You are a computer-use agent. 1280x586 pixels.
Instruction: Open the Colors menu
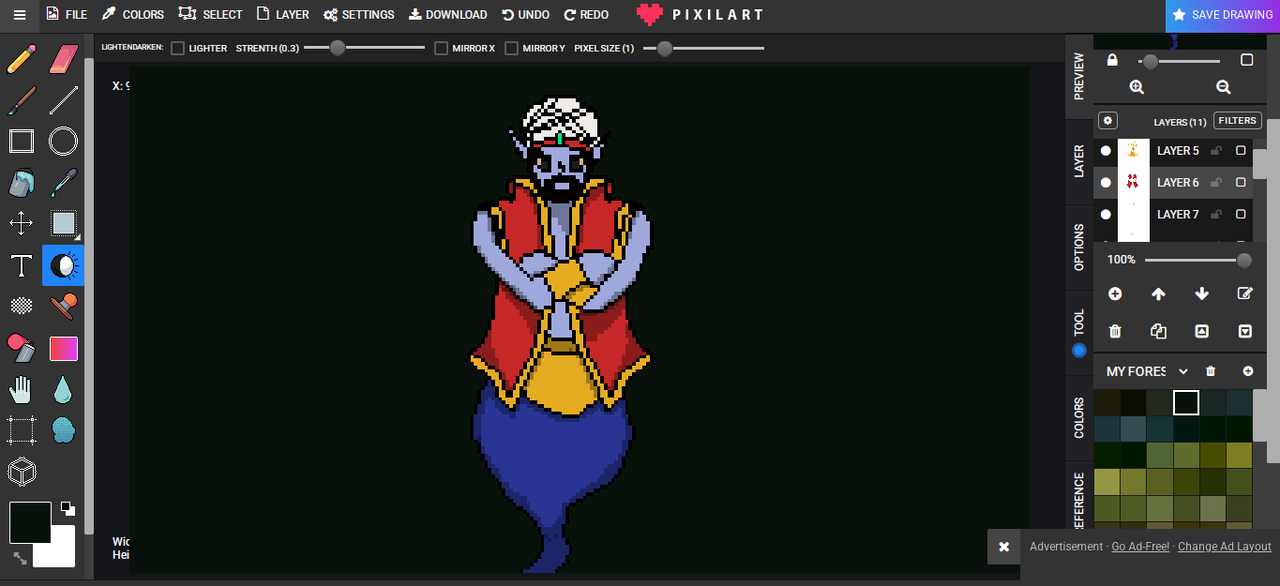click(133, 15)
